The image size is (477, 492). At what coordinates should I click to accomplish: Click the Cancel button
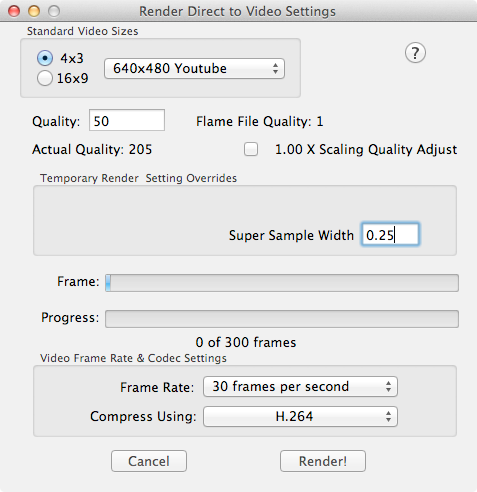(x=149, y=461)
